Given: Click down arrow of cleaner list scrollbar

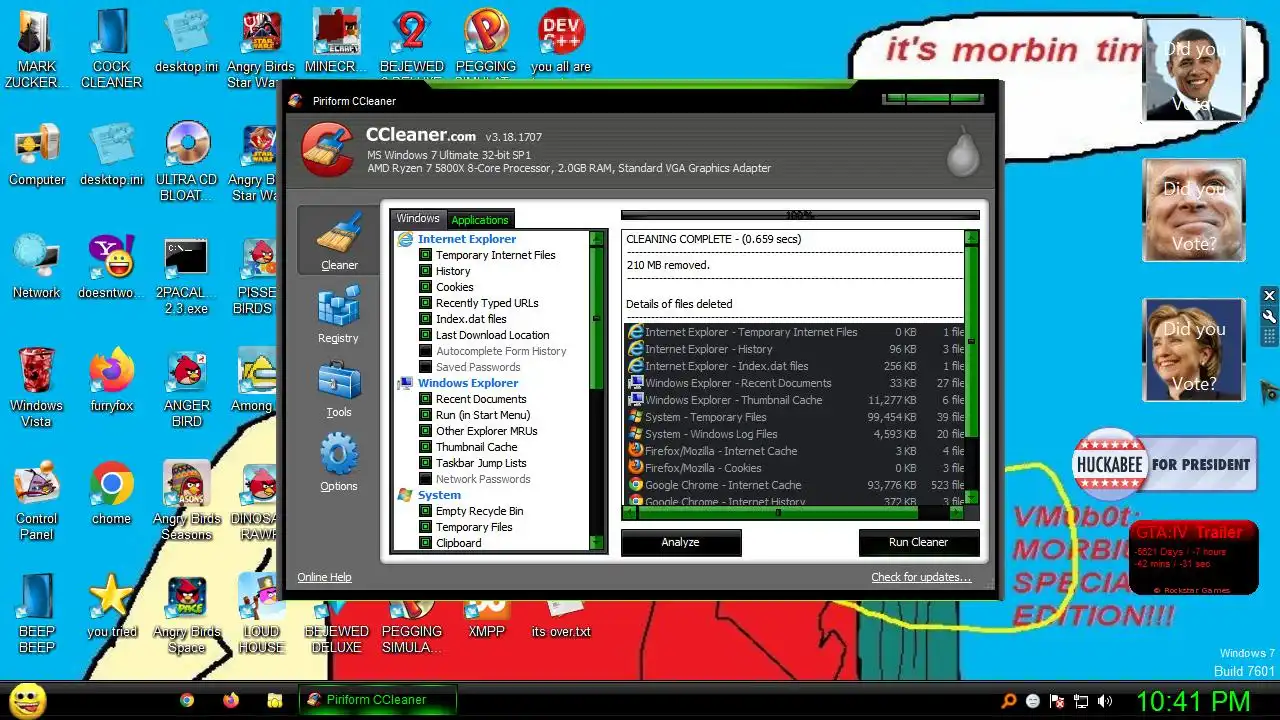Looking at the screenshot, I should tap(597, 543).
